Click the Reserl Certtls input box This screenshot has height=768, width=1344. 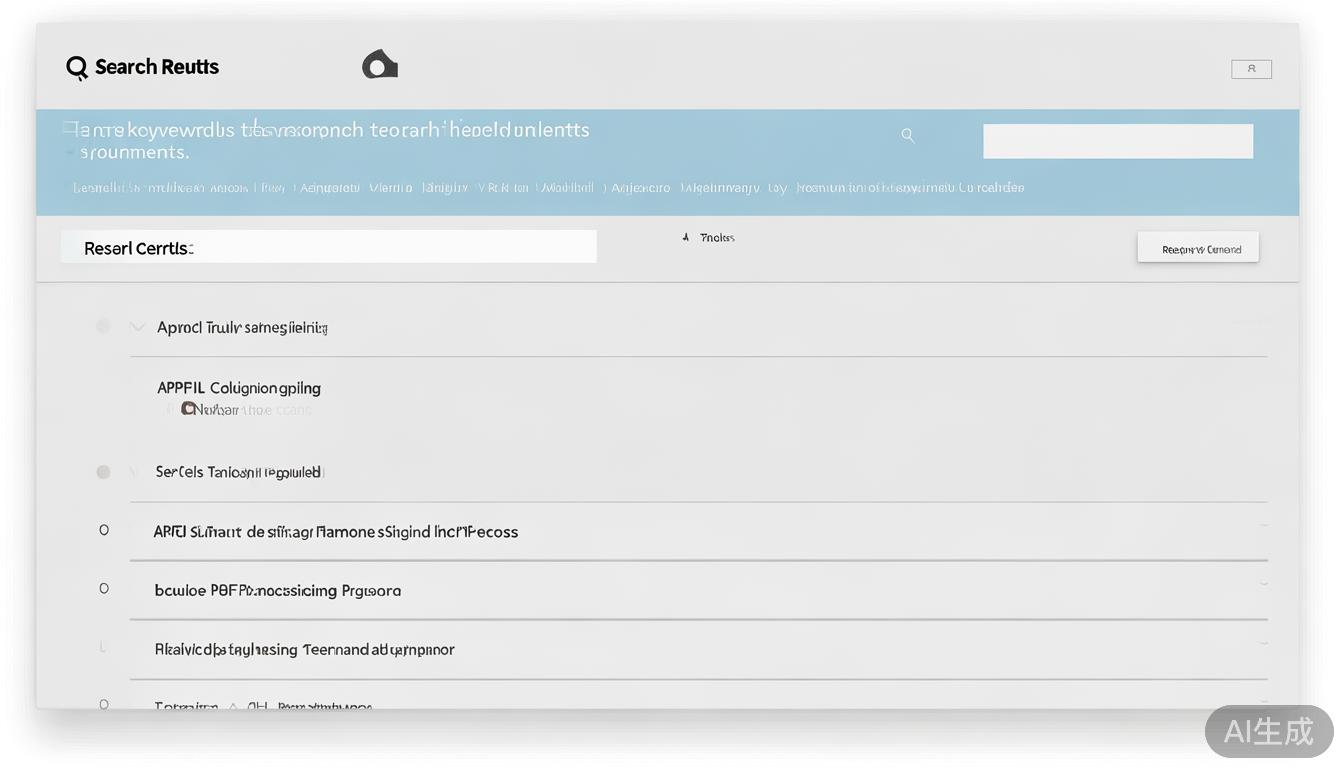pos(328,247)
